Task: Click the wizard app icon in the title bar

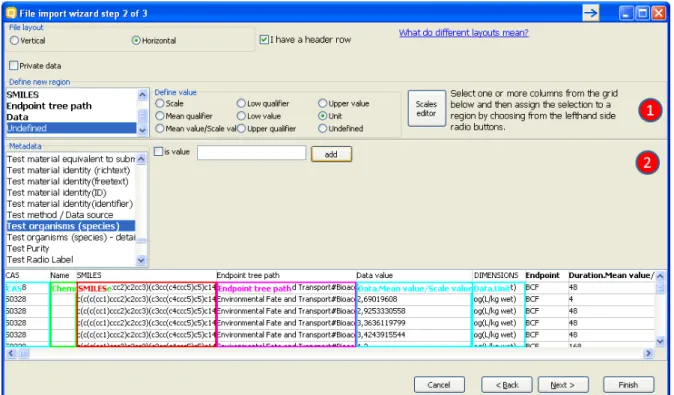Action: (x=11, y=13)
